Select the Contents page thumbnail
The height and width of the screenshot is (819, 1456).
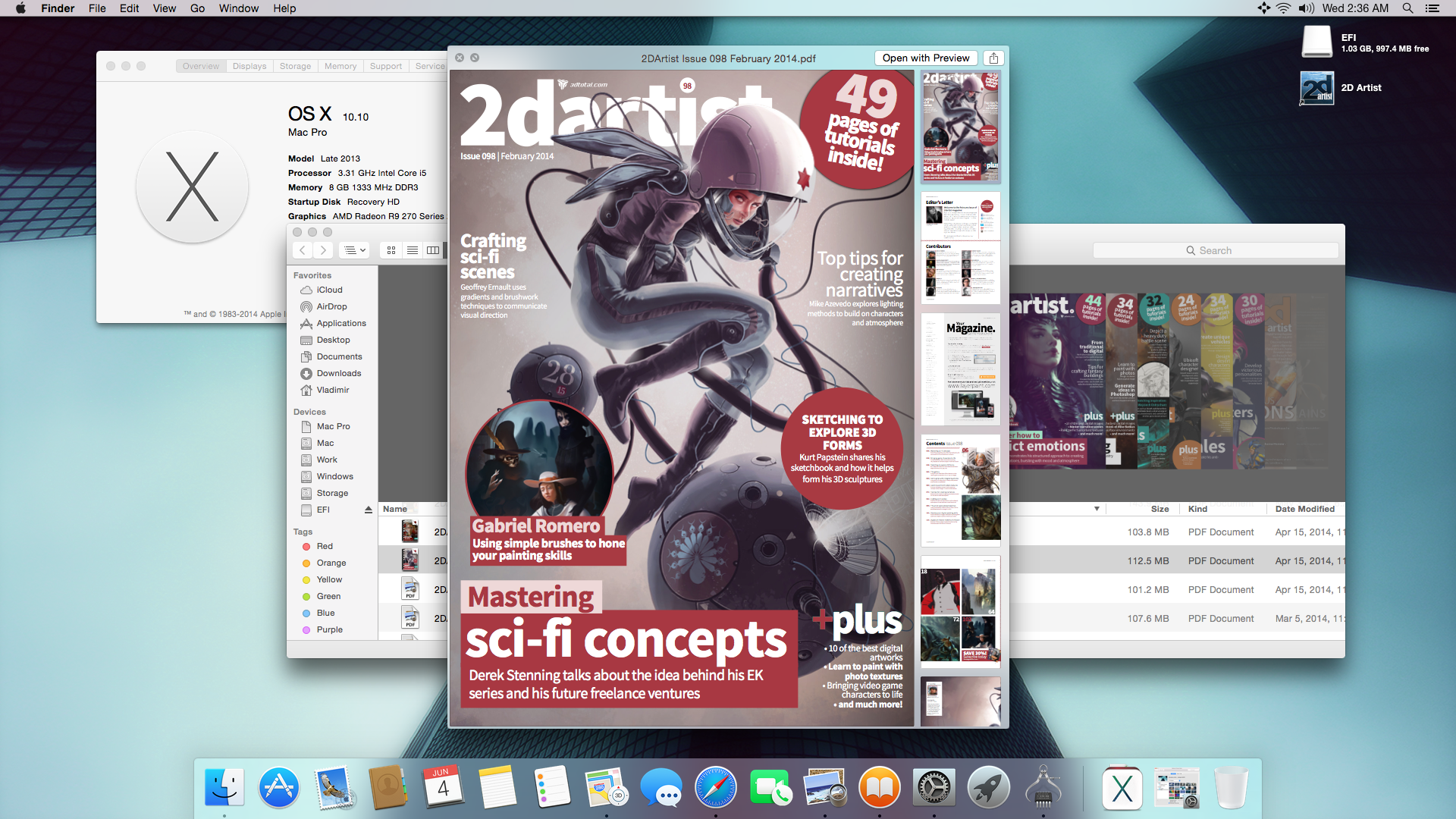[960, 490]
